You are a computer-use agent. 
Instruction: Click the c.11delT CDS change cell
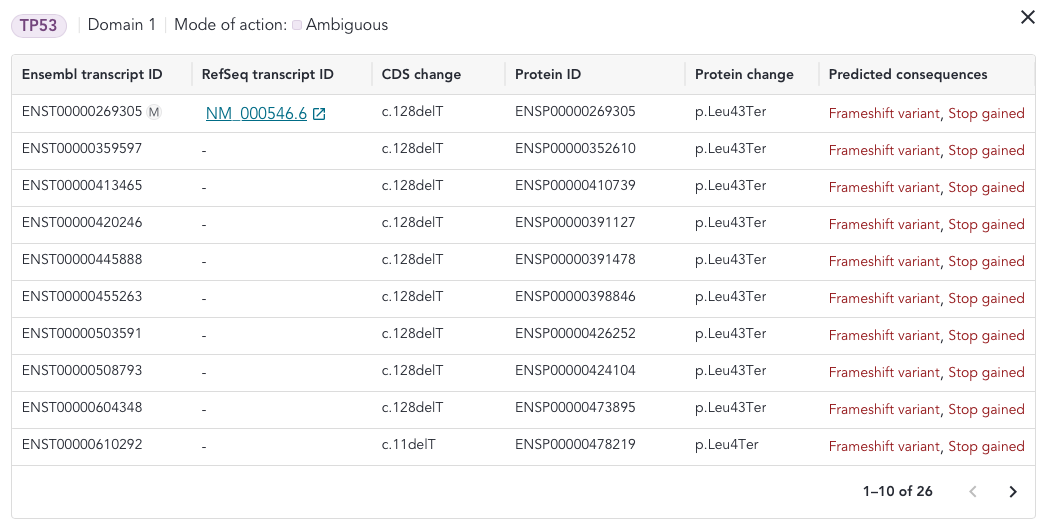pos(409,444)
